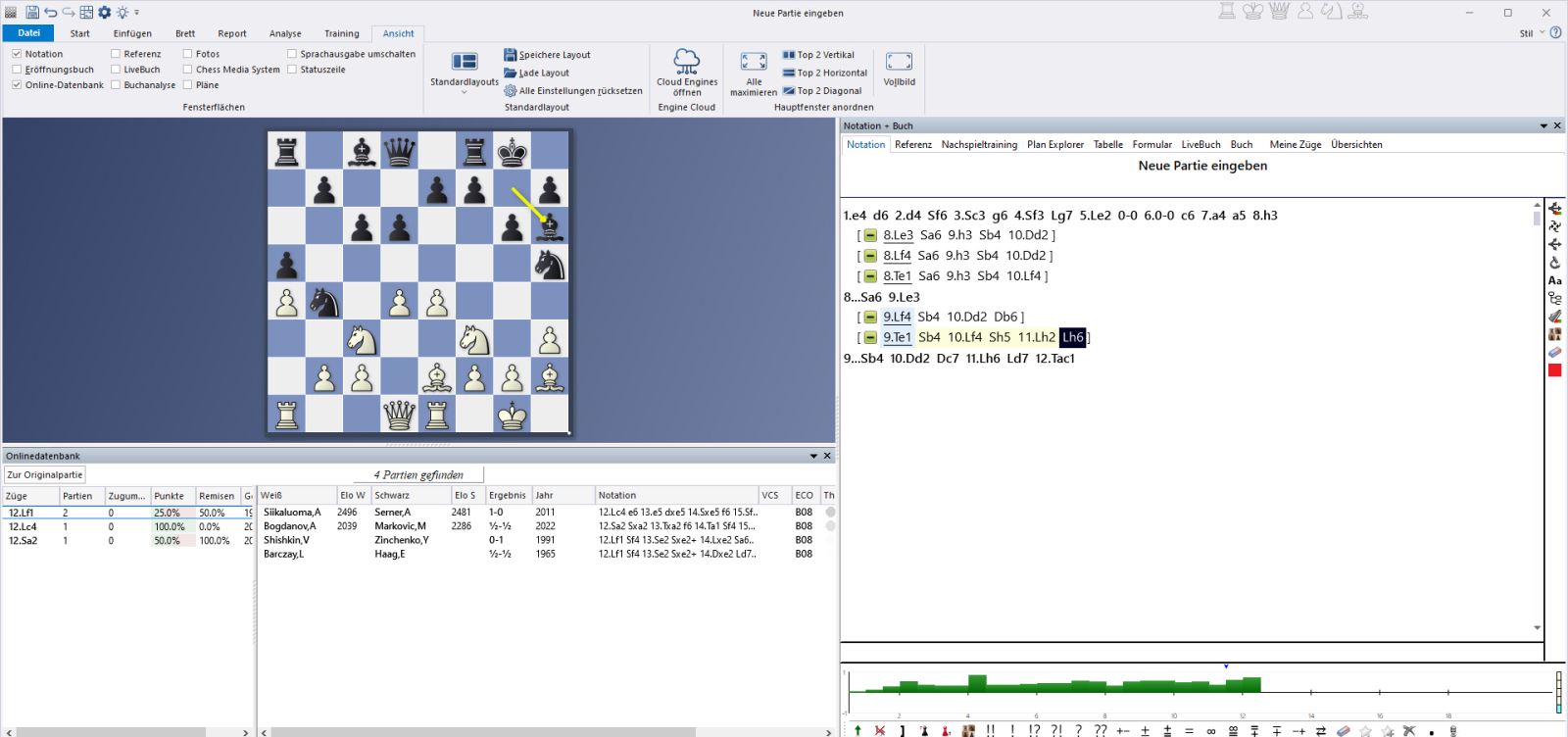1568x737 pixels.
Task: Open the Analyse ribbon tab
Action: (285, 33)
